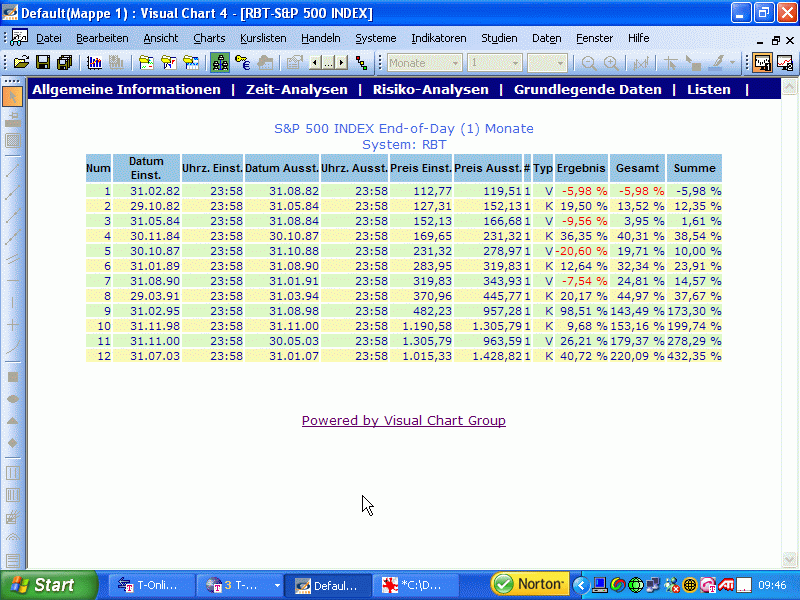Select the pointer arrow tool in left sidebar
The width and height of the screenshot is (800, 600).
[13, 97]
